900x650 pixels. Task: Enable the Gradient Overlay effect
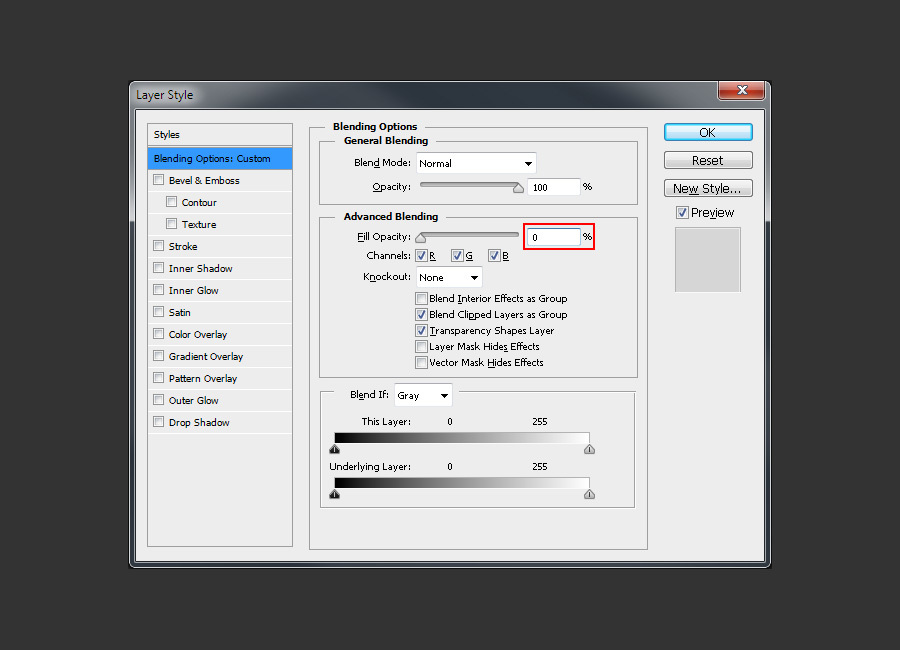(x=157, y=356)
